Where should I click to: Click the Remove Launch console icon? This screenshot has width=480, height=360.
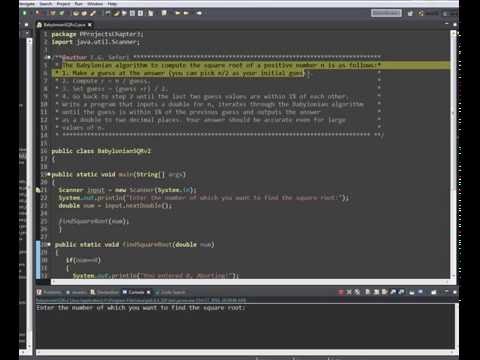(x=349, y=292)
